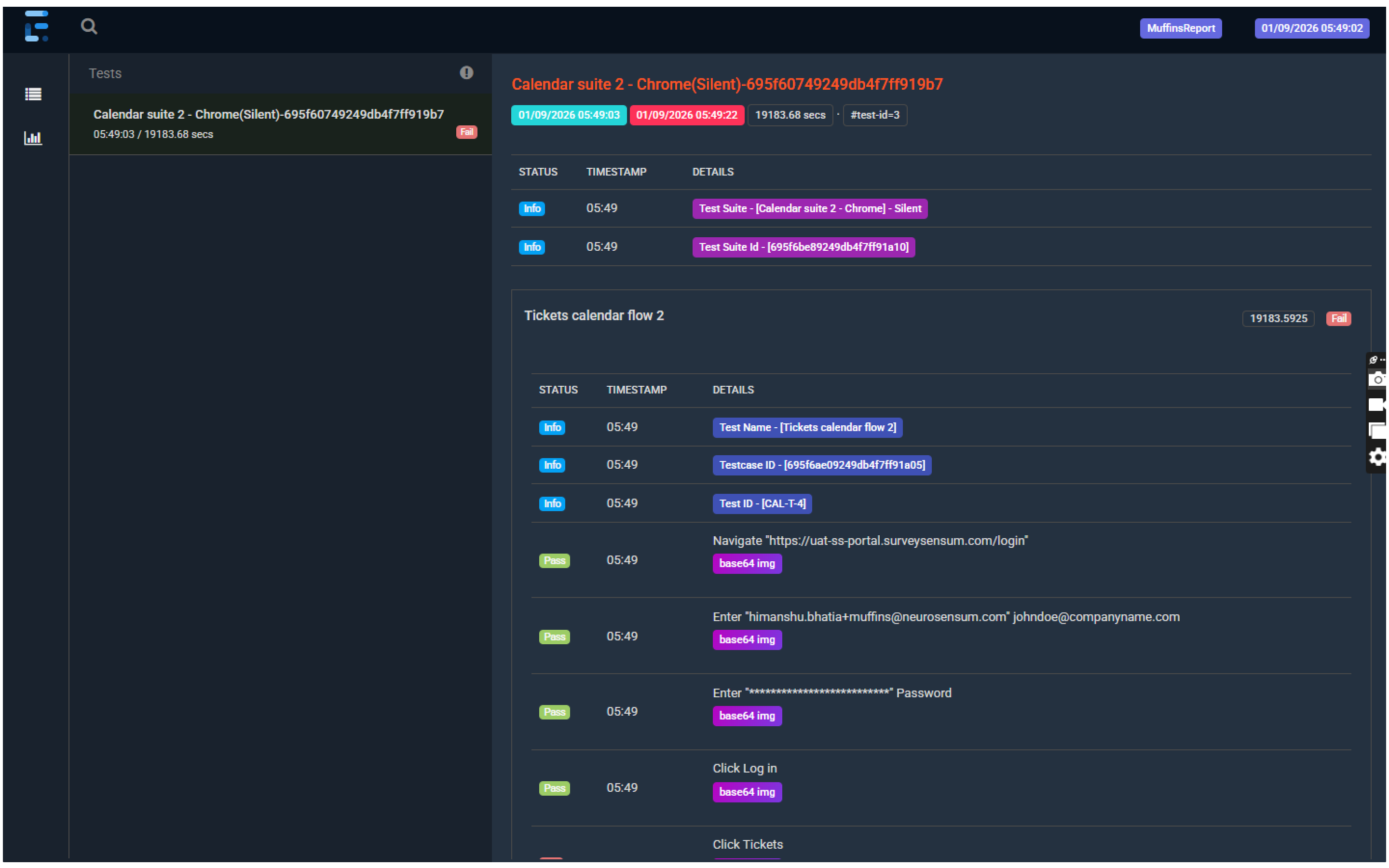This screenshot has width=1389, height=868.
Task: Open base64 img for the Click Log in step
Action: click(747, 792)
